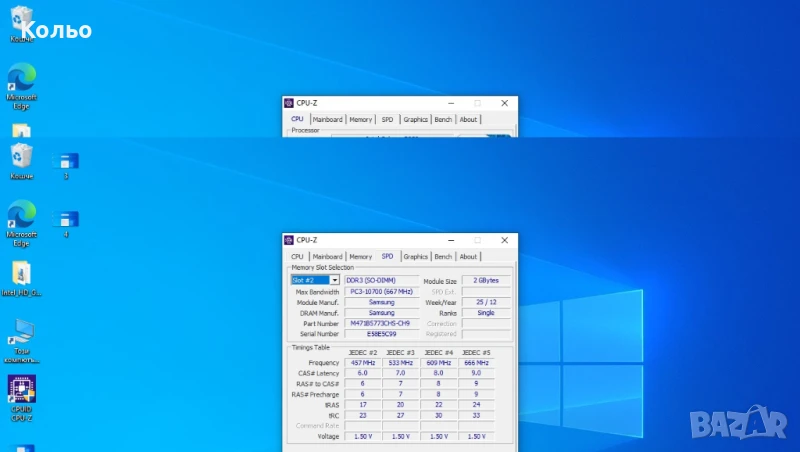Click the CPU-Z logo in lower window title bar
800x452 pixels.
click(x=290, y=240)
